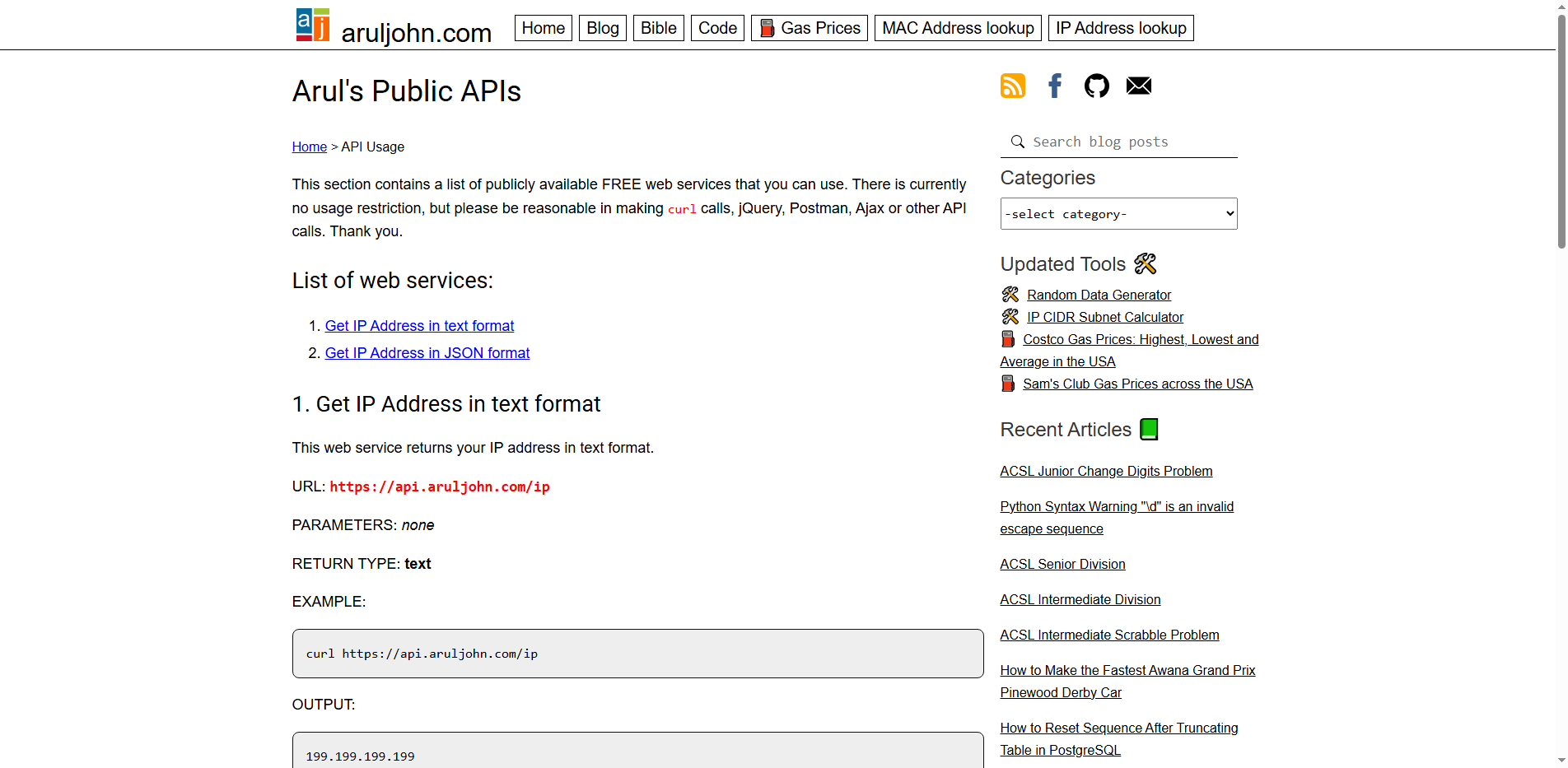This screenshot has width=1568, height=768.
Task: Open the GitHub icon
Action: coord(1096,85)
